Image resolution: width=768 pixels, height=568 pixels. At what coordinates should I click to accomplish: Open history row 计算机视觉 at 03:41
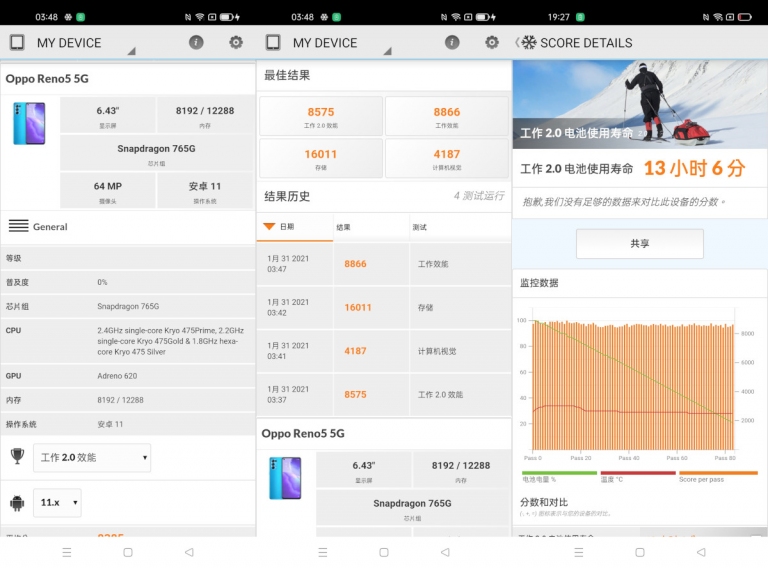point(384,351)
